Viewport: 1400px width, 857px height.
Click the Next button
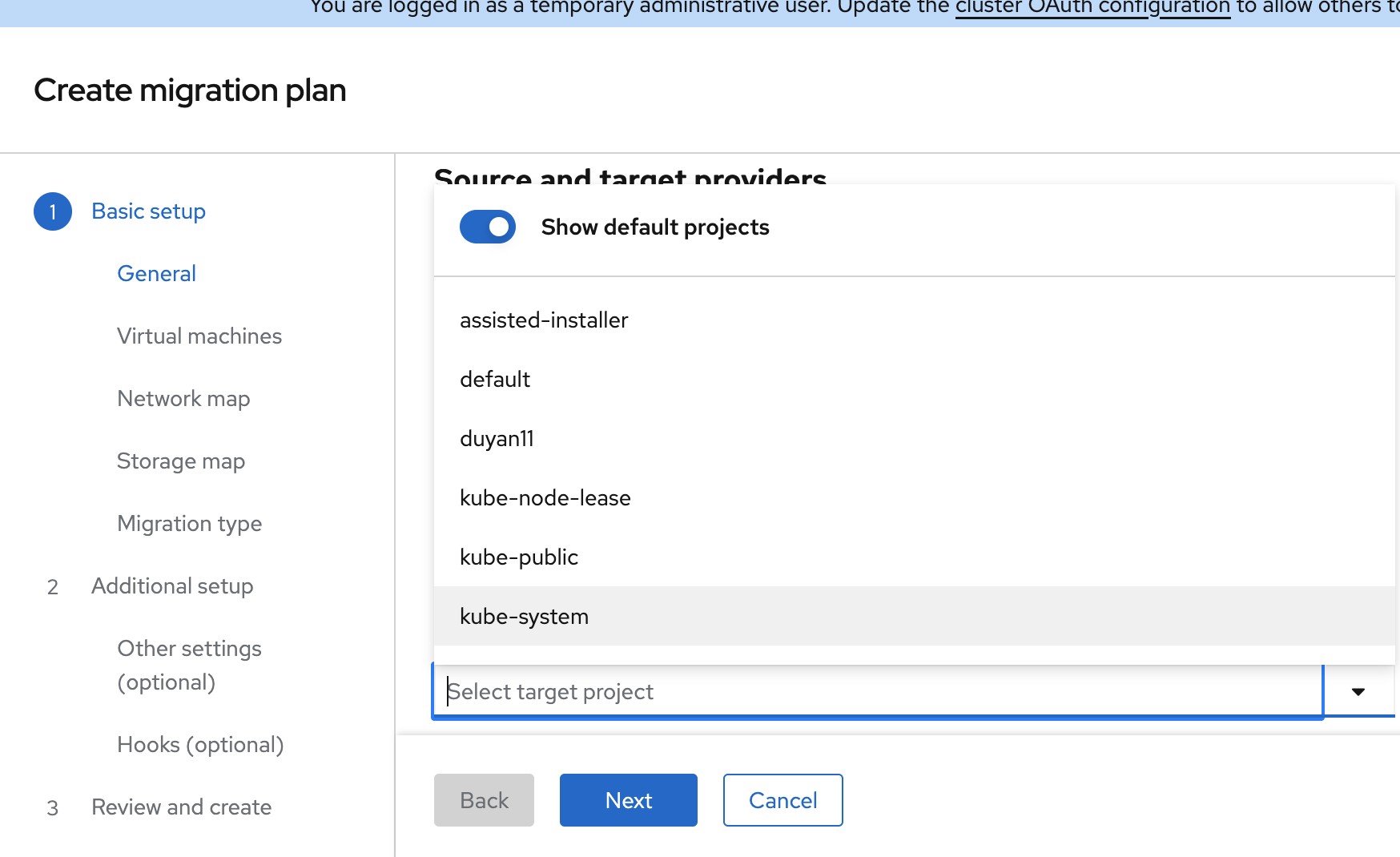coord(628,800)
